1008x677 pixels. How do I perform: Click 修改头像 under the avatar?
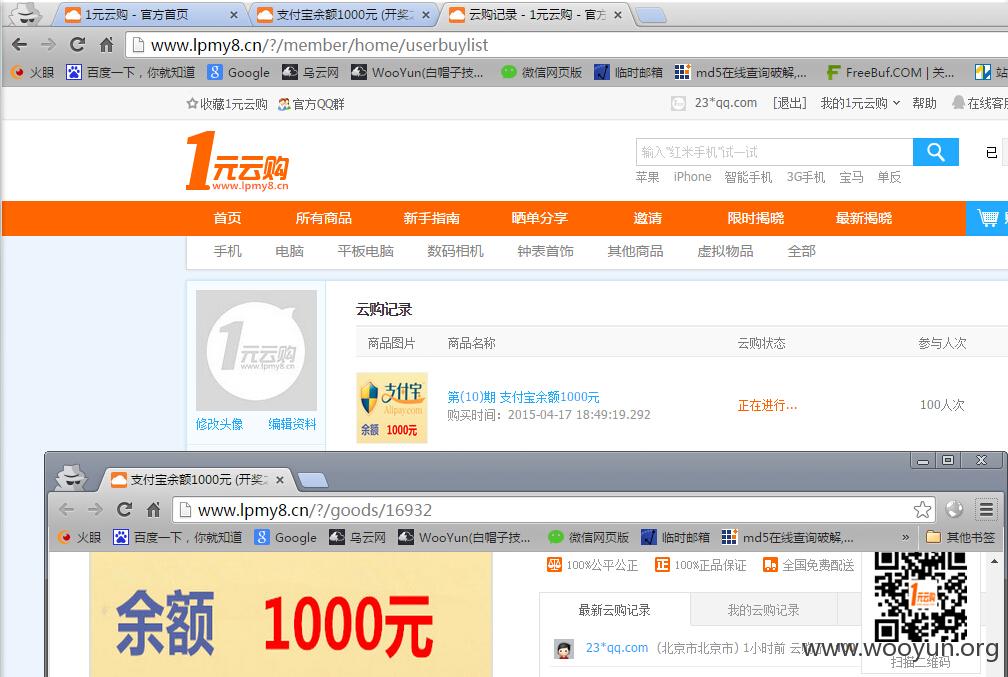coord(219,424)
